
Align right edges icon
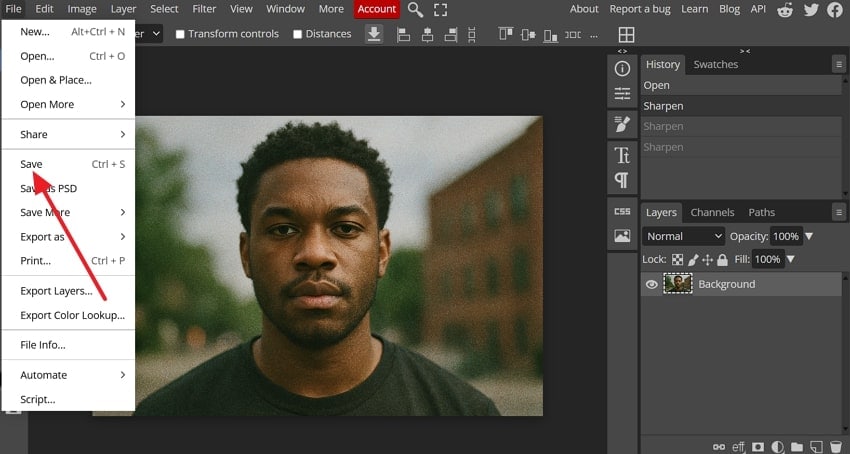[450, 35]
